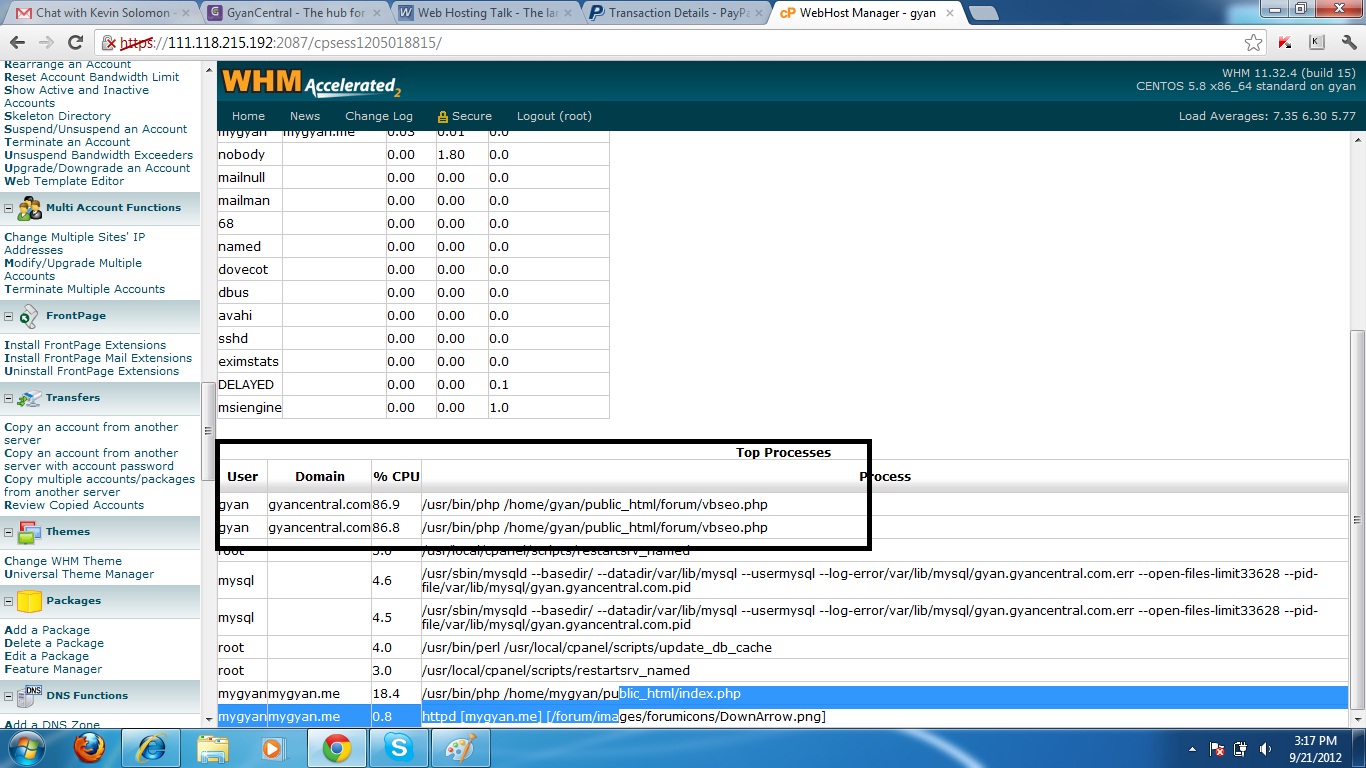Image resolution: width=1366 pixels, height=768 pixels.
Task: Open the WHM Home menu item
Action: 248,116
